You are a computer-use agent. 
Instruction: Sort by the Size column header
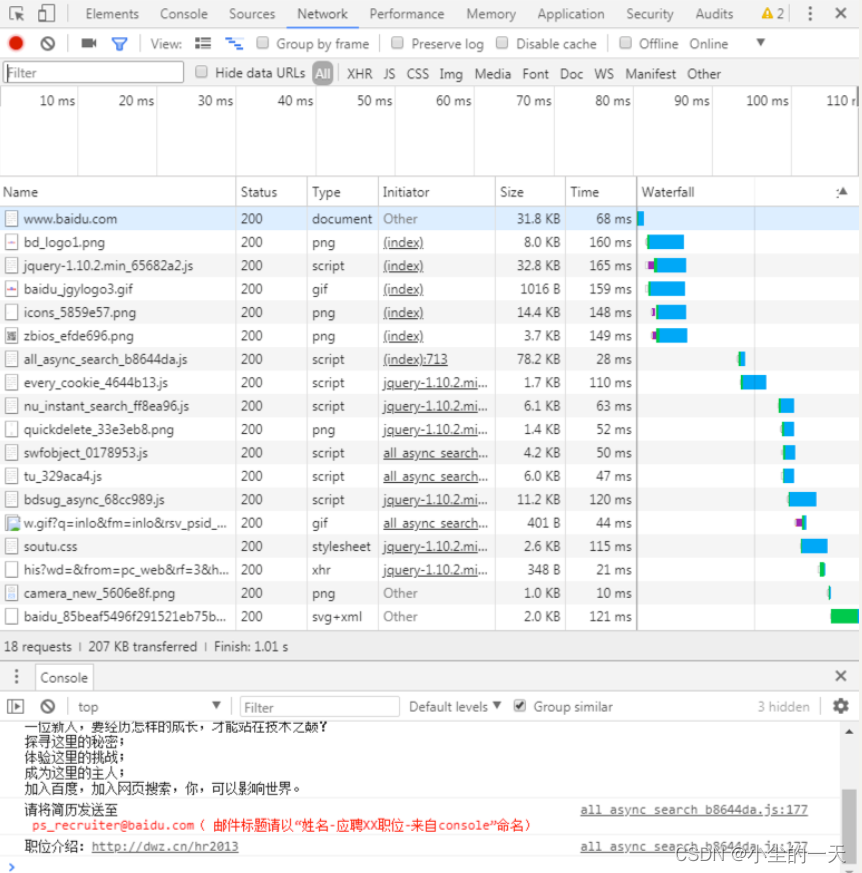[530, 192]
